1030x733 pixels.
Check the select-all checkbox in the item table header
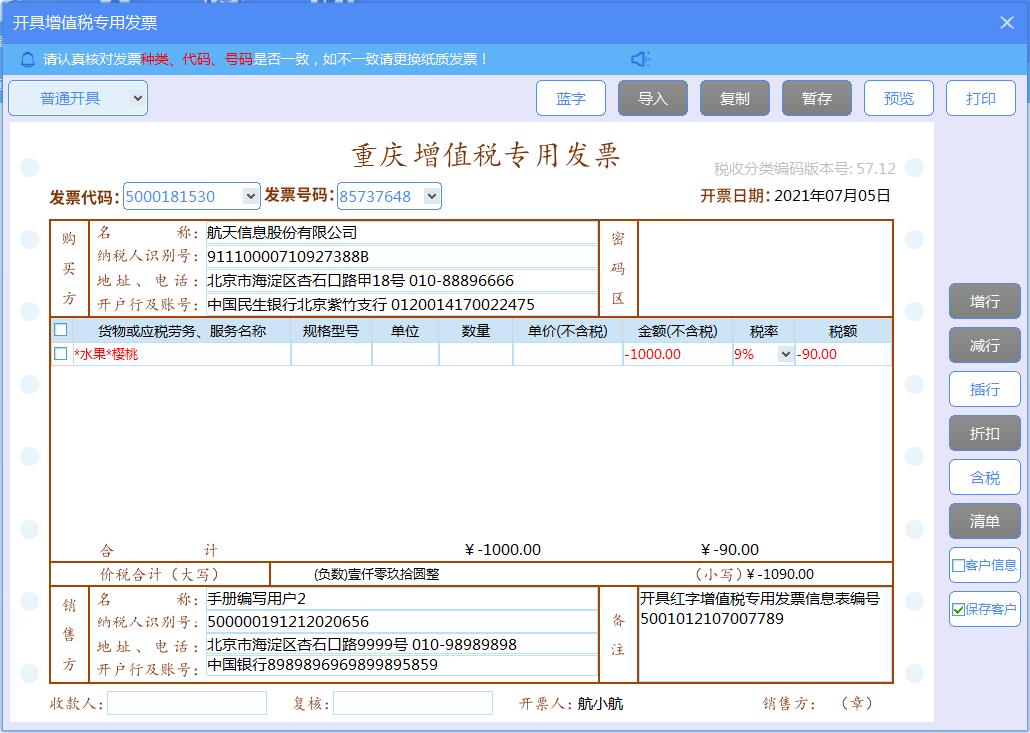[x=60, y=329]
